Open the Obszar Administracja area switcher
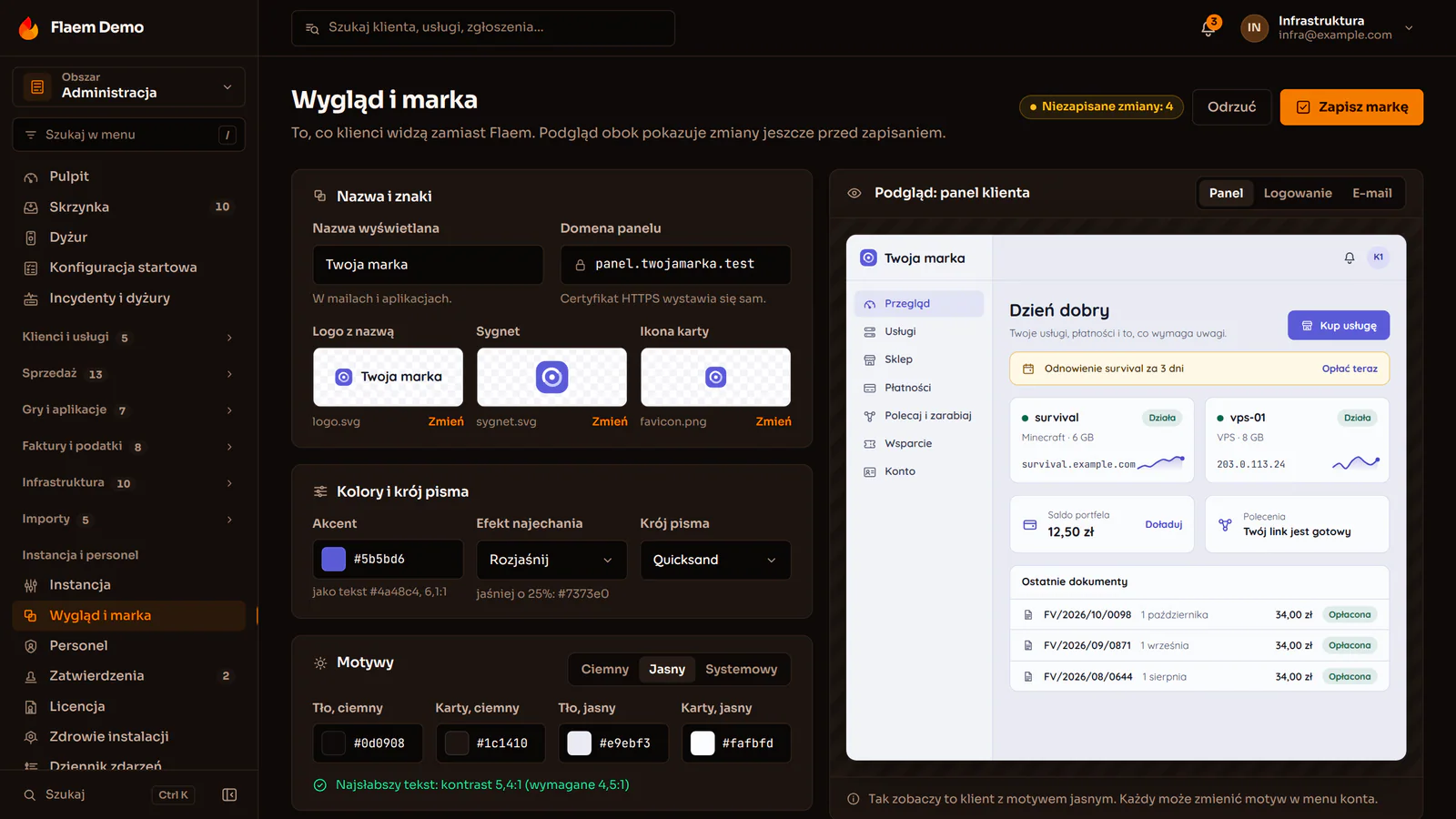The image size is (1456, 819). pos(129,86)
